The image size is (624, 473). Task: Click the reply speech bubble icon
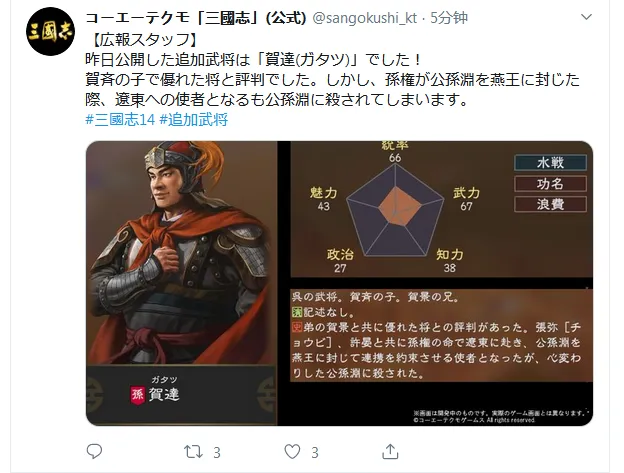pos(94,452)
